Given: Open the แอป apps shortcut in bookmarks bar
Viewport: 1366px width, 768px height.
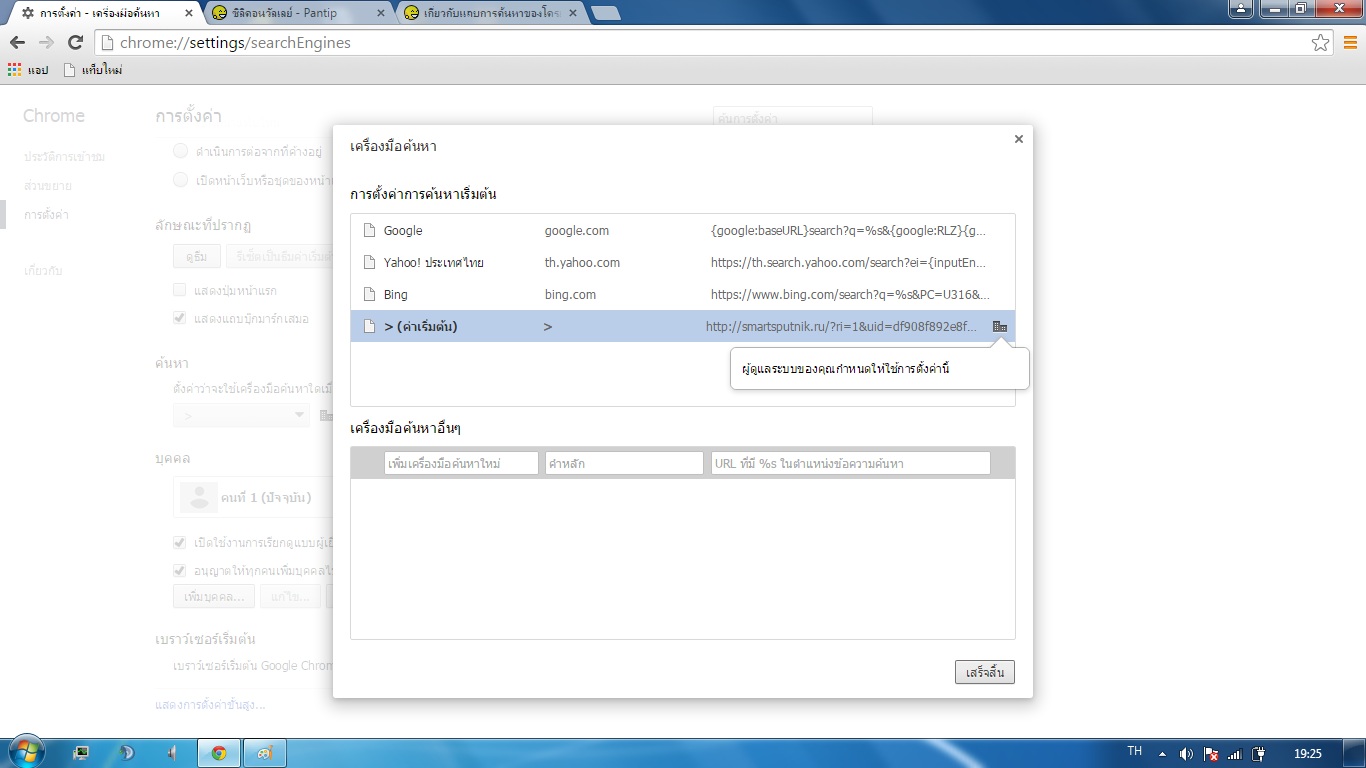Looking at the screenshot, I should tap(28, 70).
